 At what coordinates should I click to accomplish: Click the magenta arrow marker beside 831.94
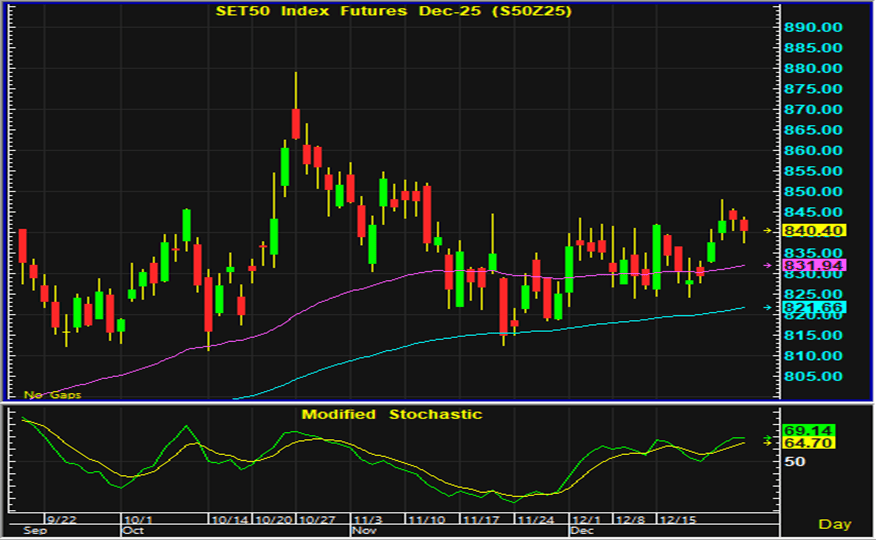click(x=768, y=265)
